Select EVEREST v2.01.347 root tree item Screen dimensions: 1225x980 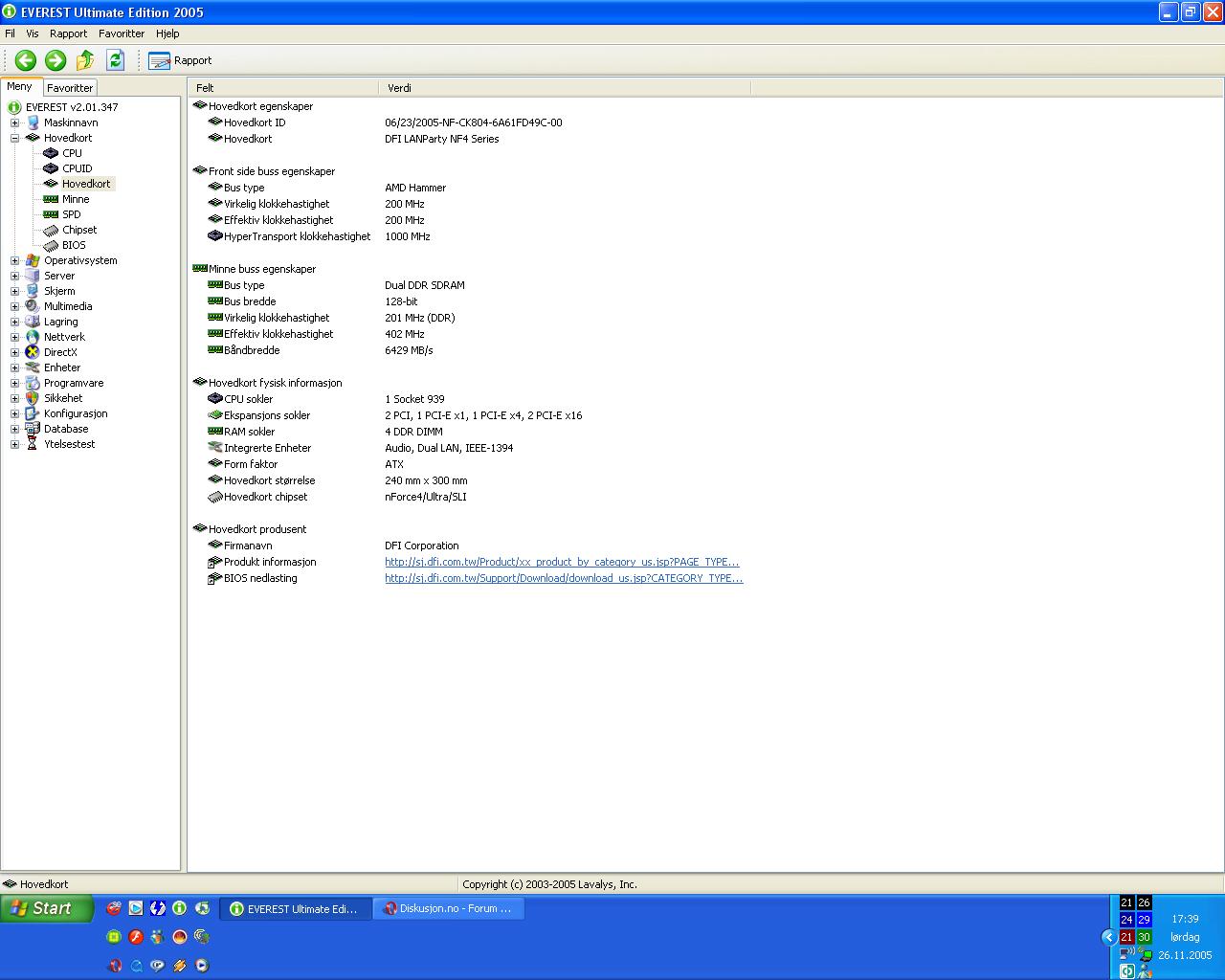(72, 107)
